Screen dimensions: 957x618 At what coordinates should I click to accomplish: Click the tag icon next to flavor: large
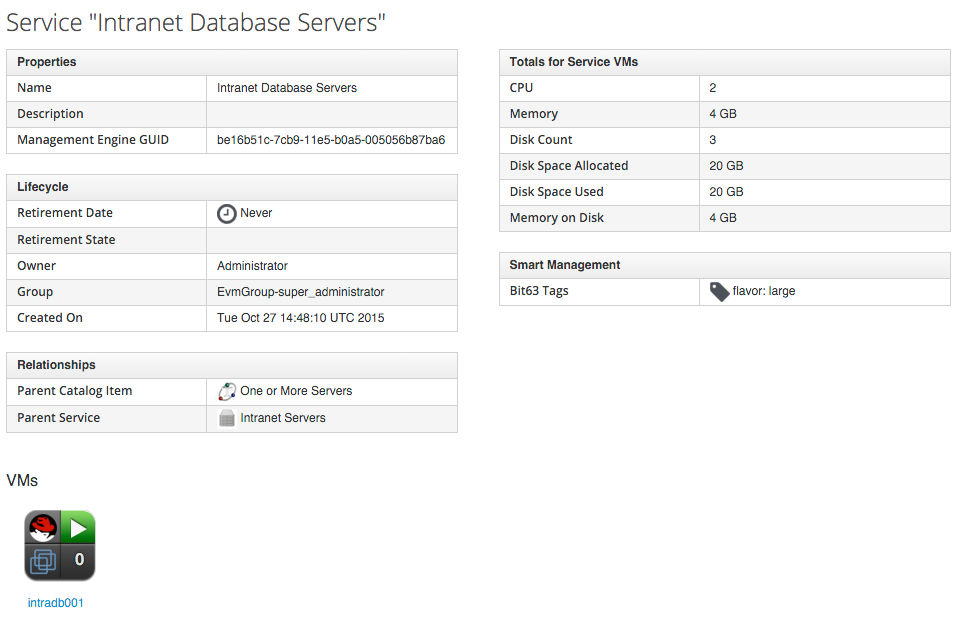(719, 292)
